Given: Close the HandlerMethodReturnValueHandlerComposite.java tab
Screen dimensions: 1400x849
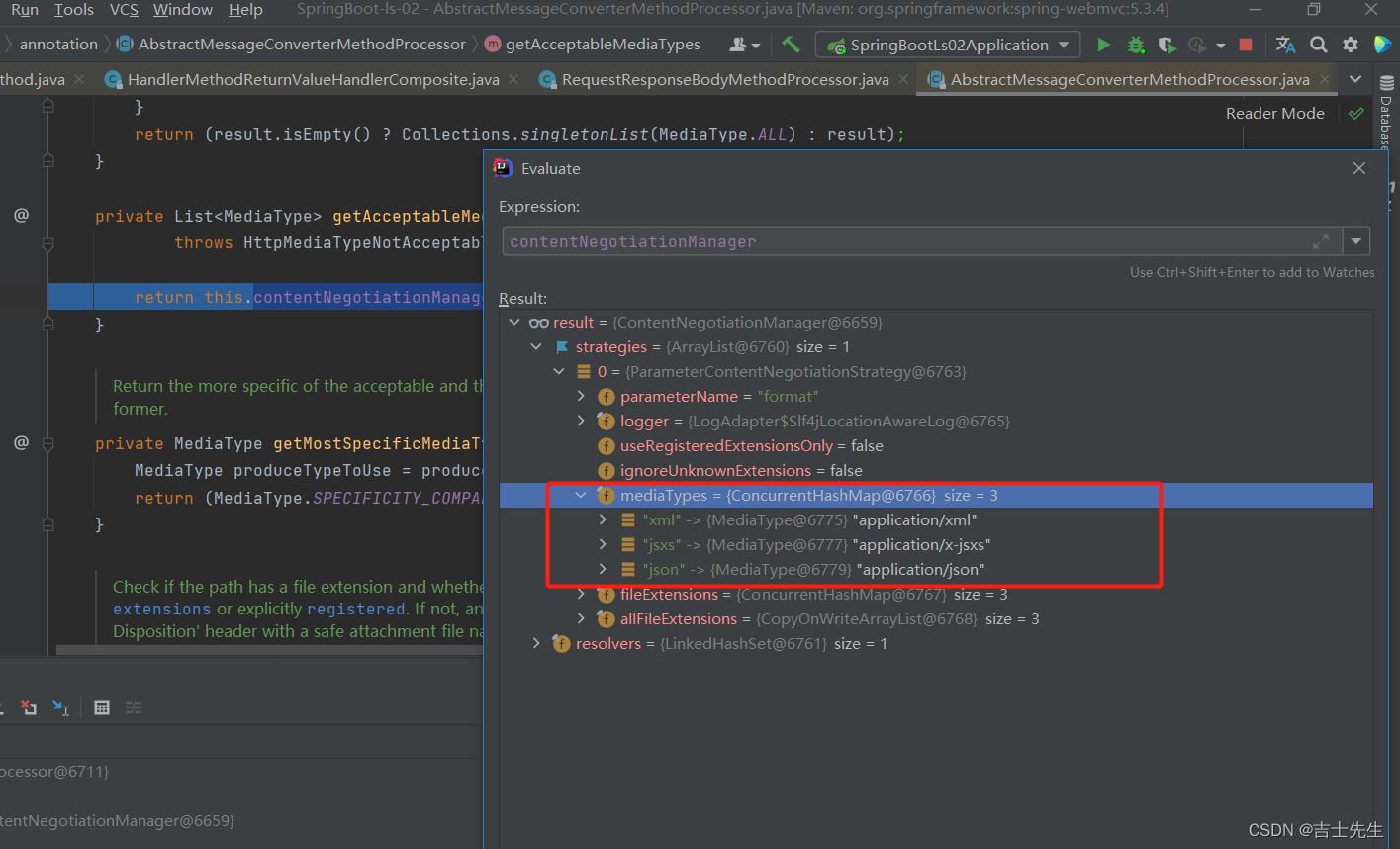Looking at the screenshot, I should click(x=513, y=79).
